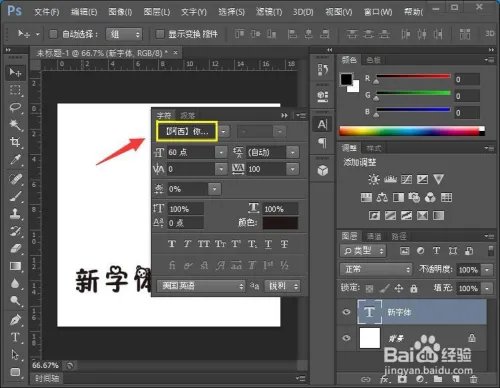Toggle Faux Italic style button
This screenshot has width=500, height=388.
[x=187, y=244]
